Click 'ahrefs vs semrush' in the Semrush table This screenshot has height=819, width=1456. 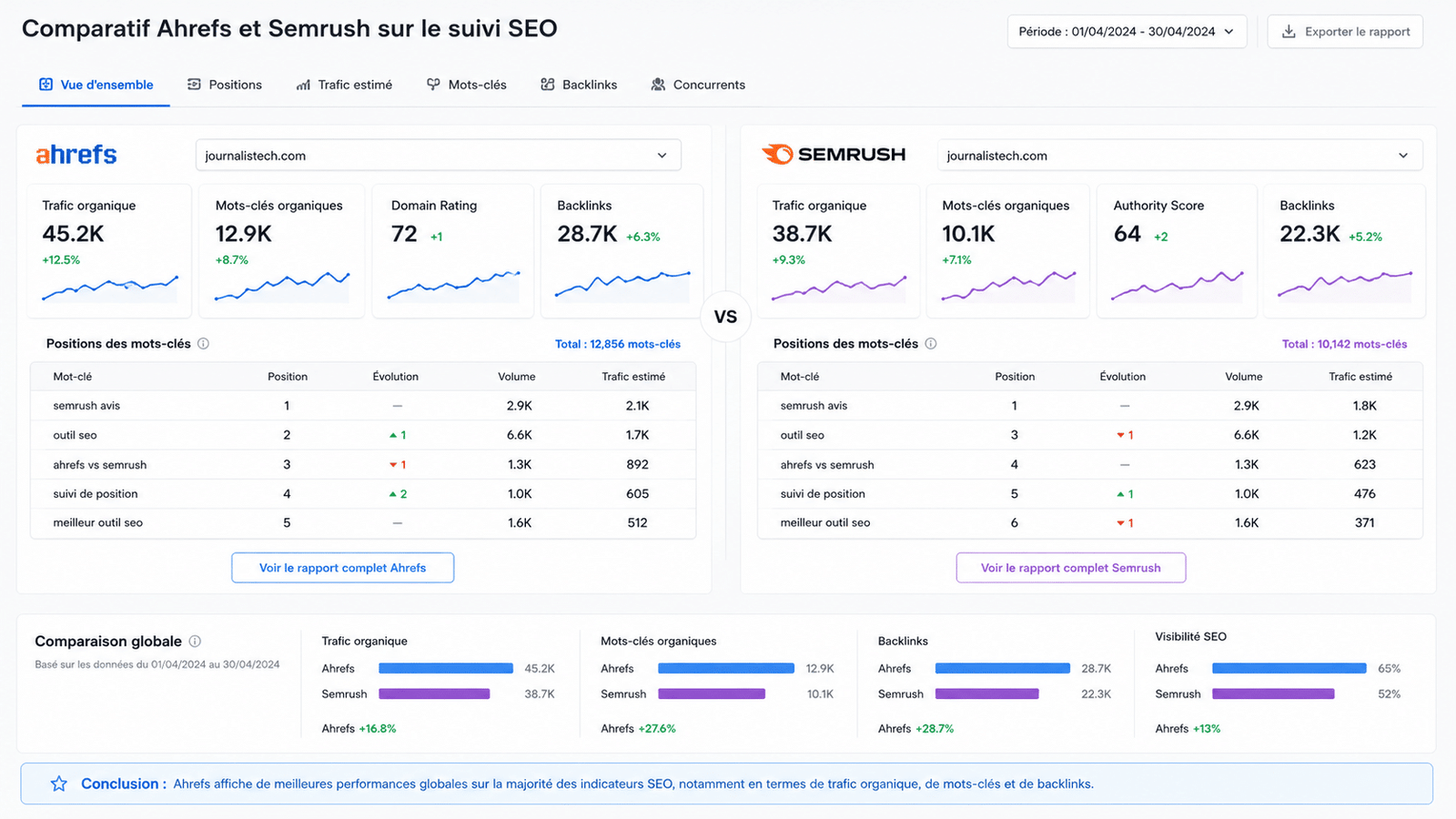tap(827, 465)
